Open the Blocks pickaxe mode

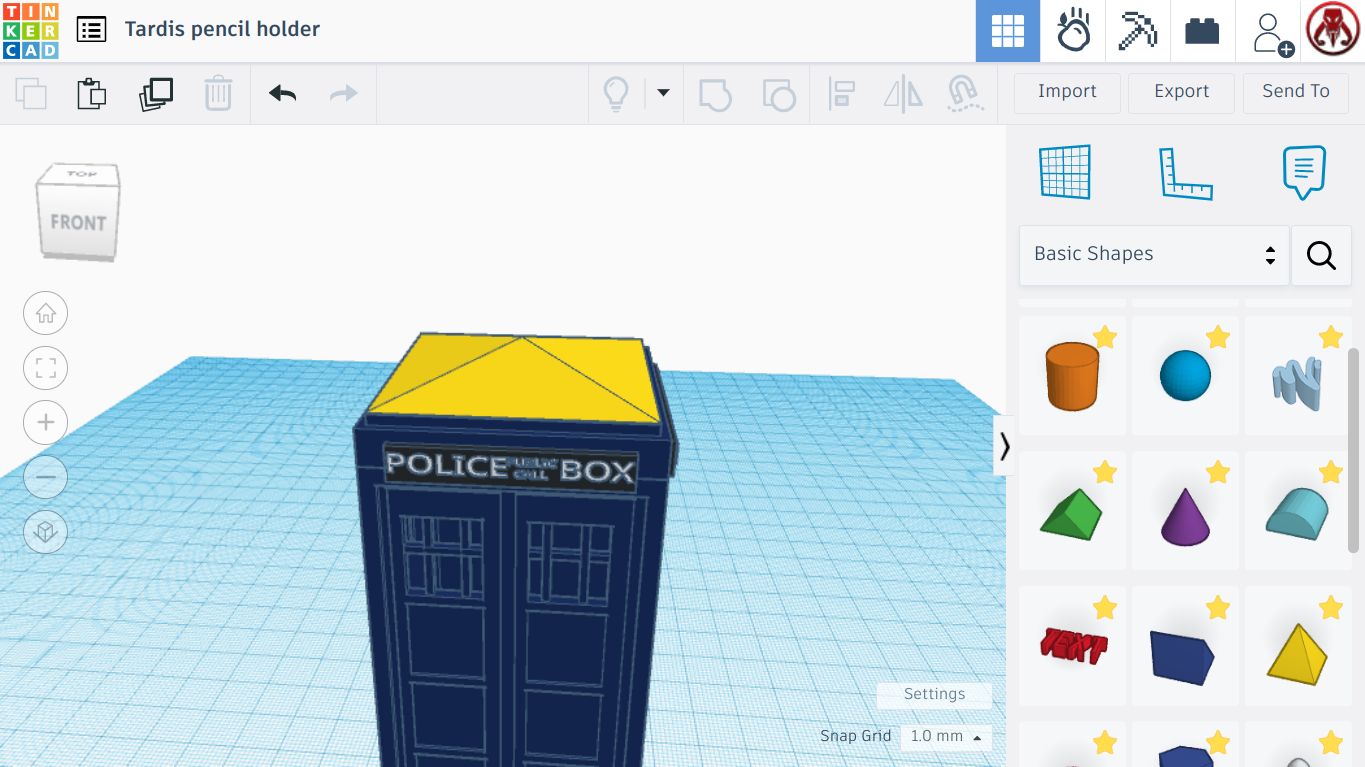[x=1137, y=31]
